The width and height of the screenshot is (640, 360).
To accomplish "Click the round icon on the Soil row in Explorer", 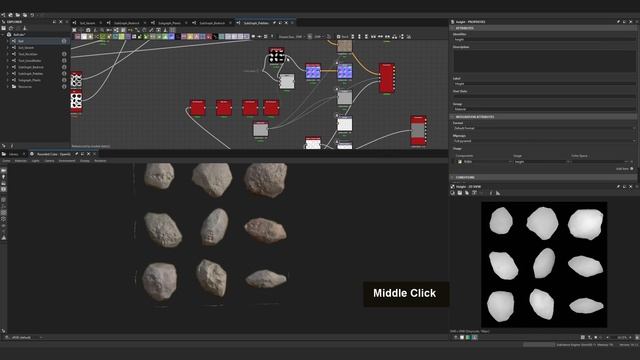I will (x=64, y=41).
